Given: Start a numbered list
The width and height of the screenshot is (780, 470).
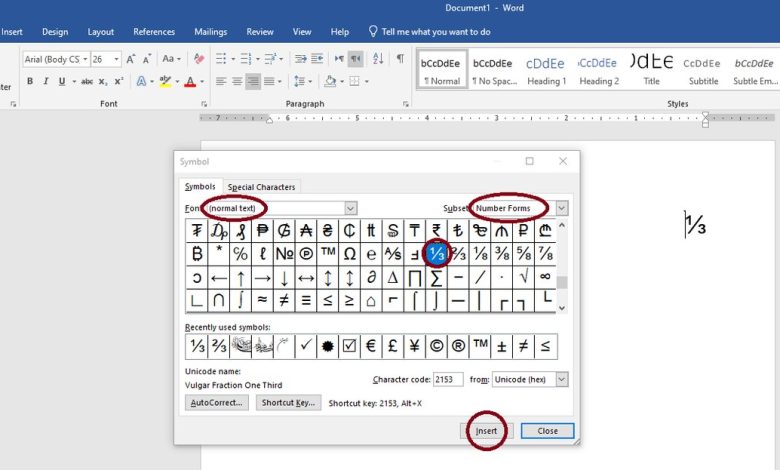Looking at the screenshot, I should click(246, 59).
